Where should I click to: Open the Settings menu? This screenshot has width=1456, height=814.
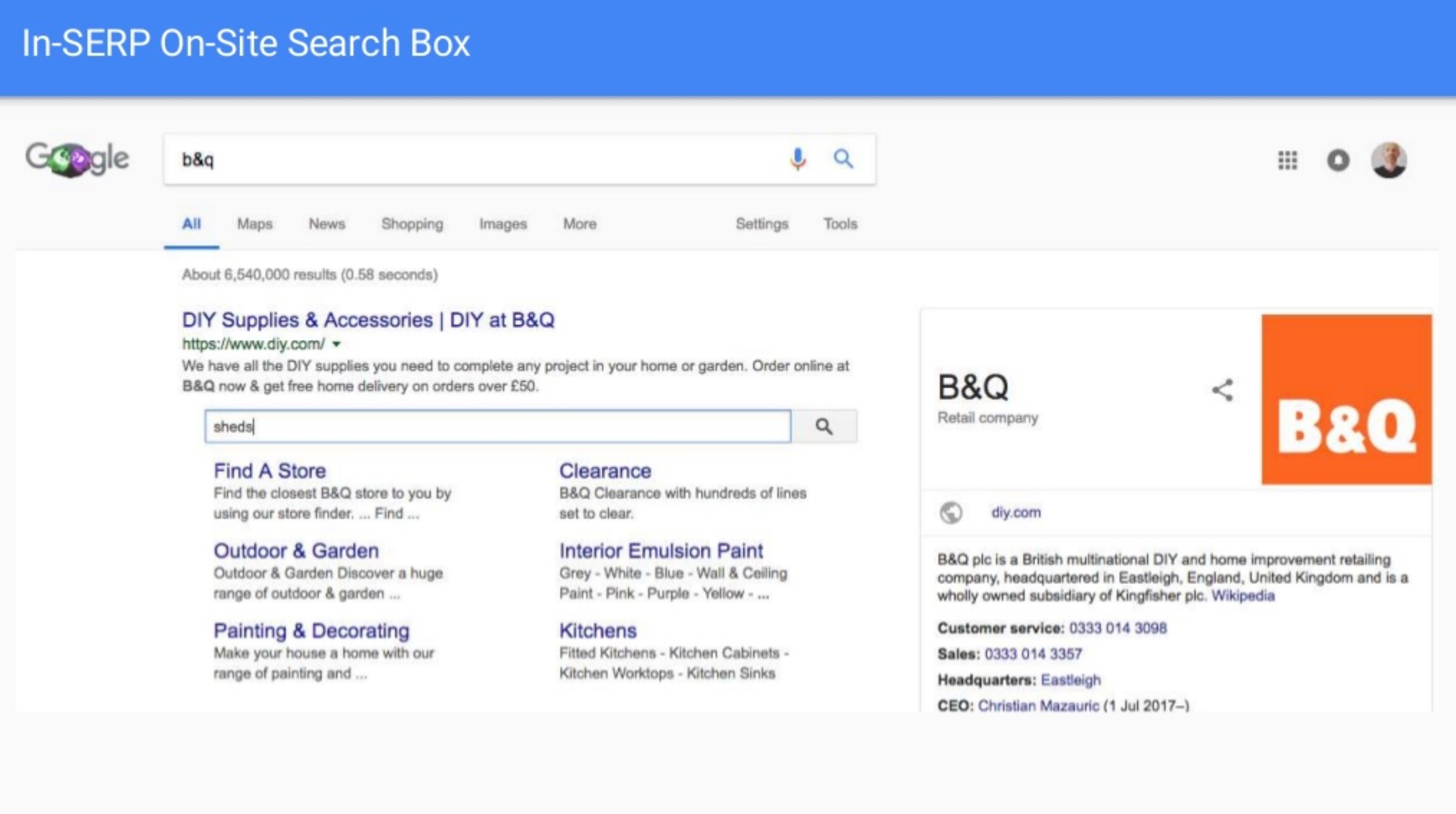(x=762, y=224)
